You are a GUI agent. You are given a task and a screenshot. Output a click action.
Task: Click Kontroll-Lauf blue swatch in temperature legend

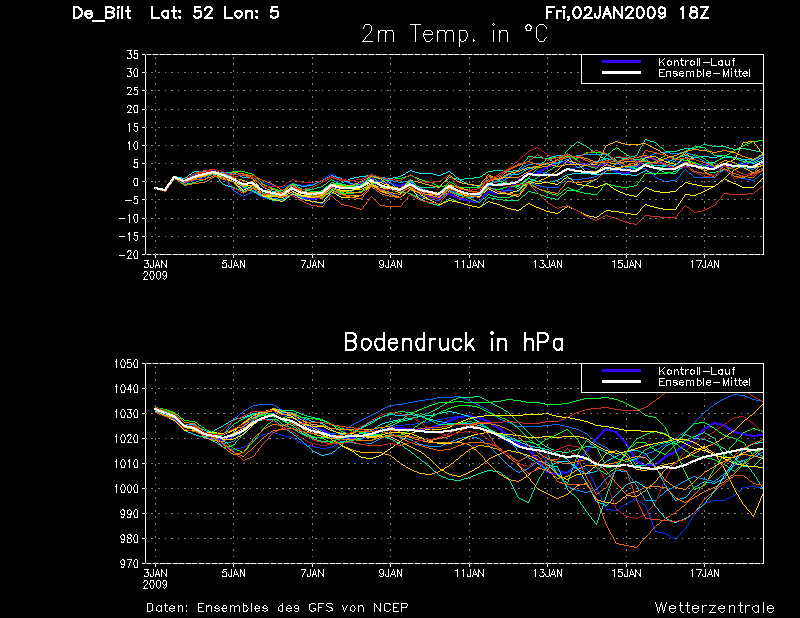pyautogui.click(x=621, y=62)
